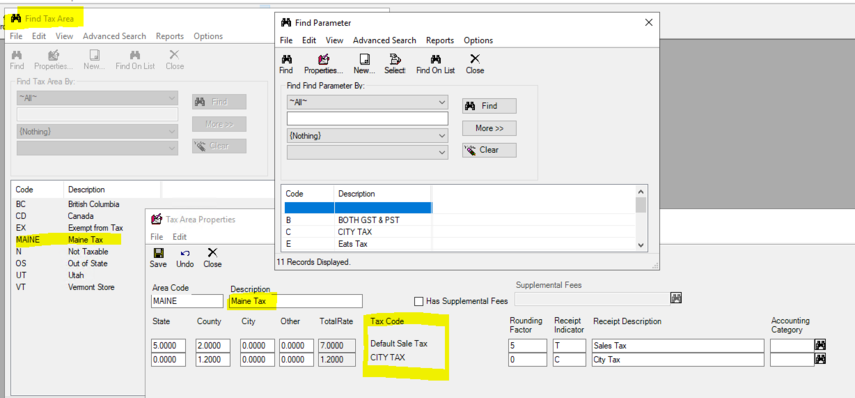
Task: Open View menu in Find Parameter
Action: [334, 40]
